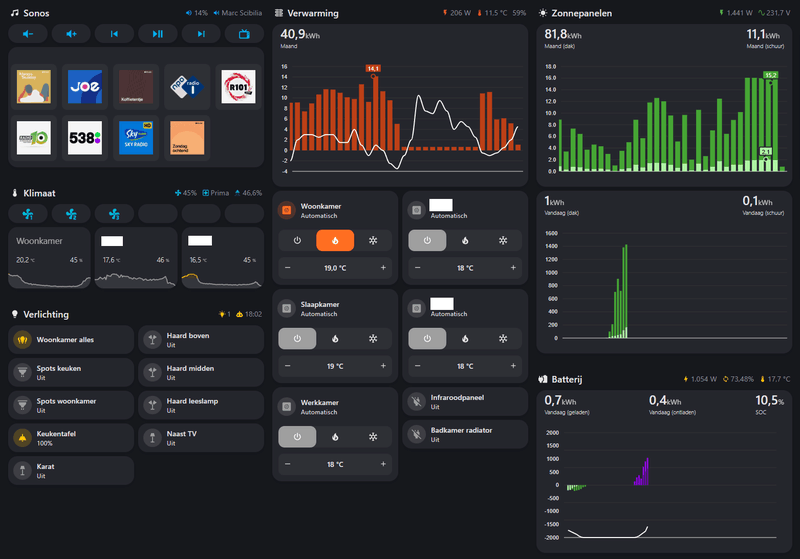This screenshot has height=559, width=800.
Task: Toggle the Spots woonkamer light
Action: (71, 405)
